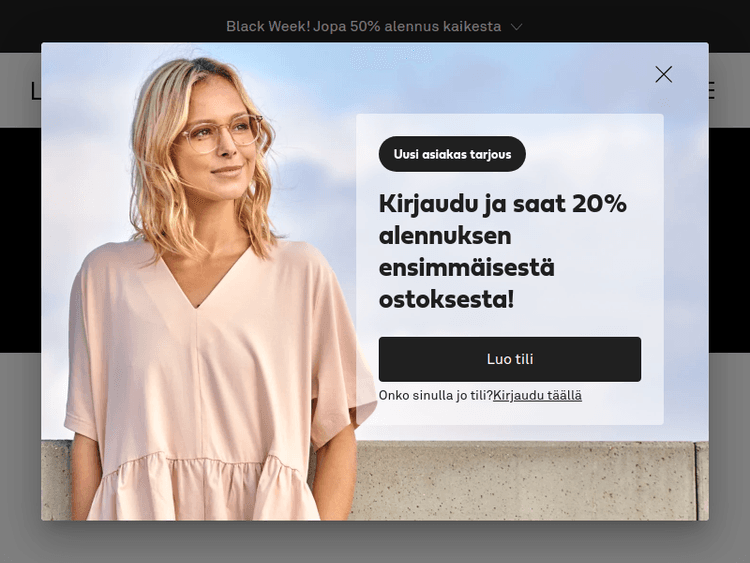The image size is (750, 563).
Task: Expand the Black Week banner chevron
Action: [x=517, y=27]
